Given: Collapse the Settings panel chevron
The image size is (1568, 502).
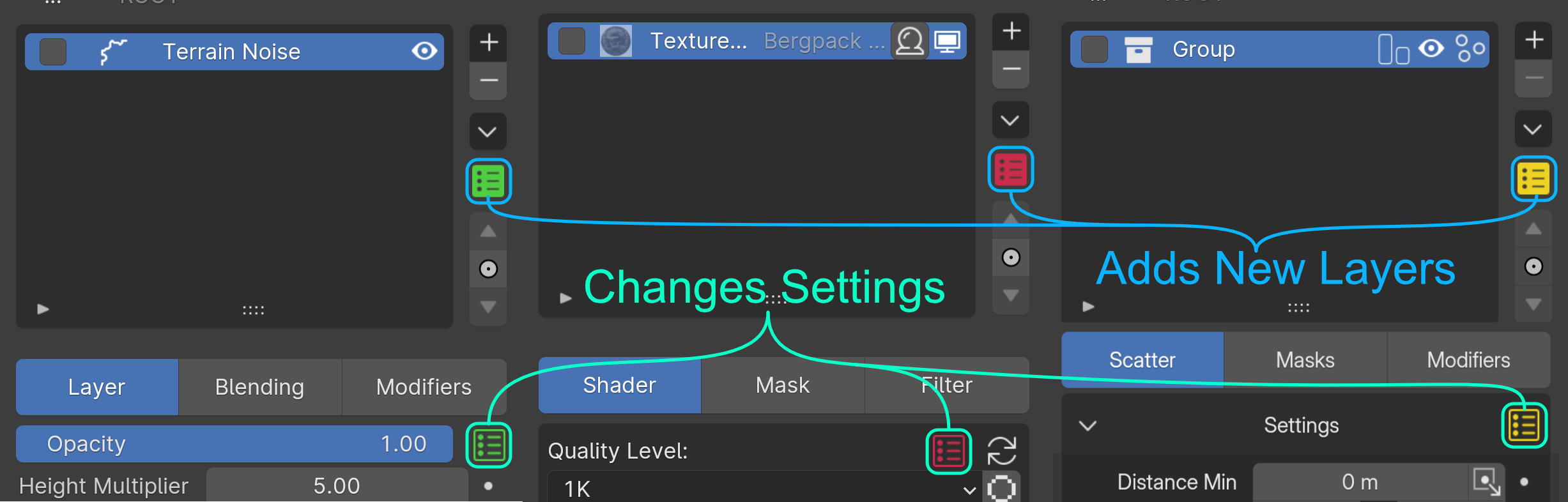Looking at the screenshot, I should click(1088, 425).
